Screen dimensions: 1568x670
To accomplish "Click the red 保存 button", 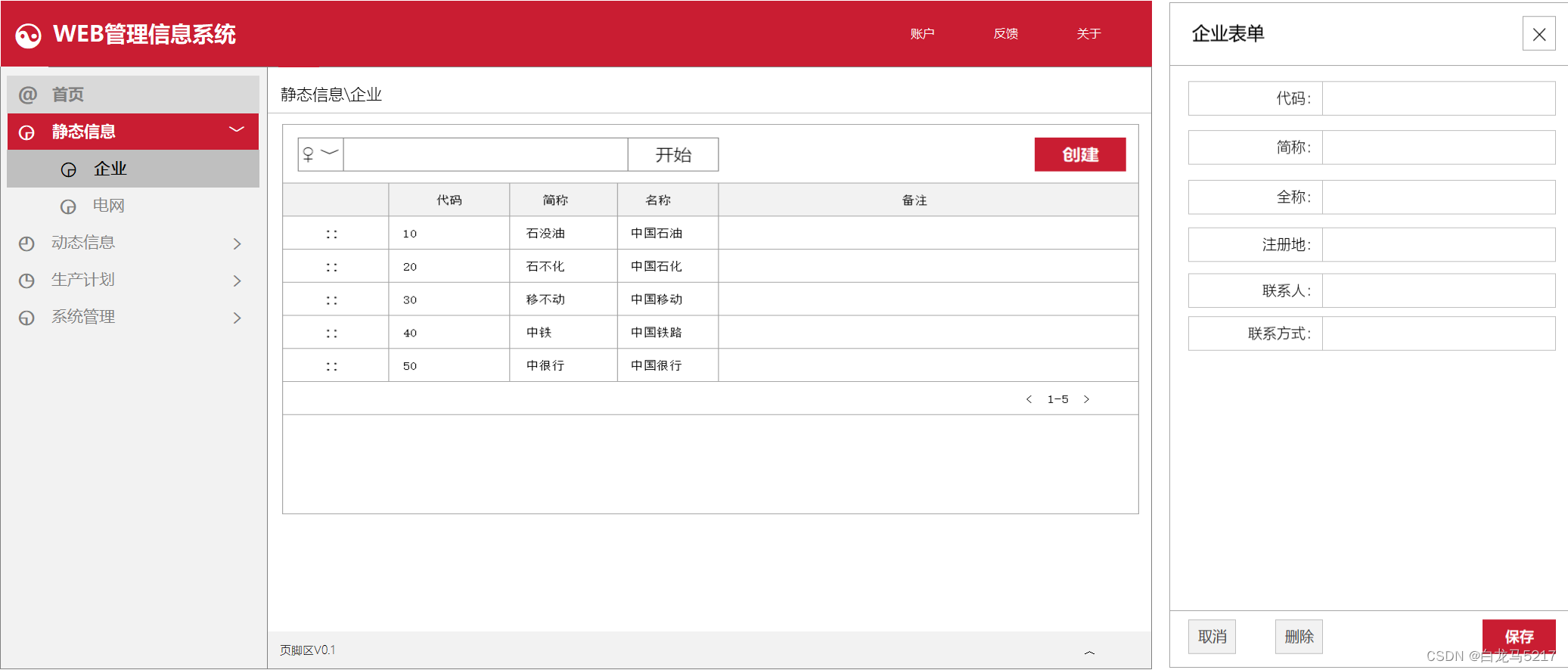I will [x=1519, y=637].
